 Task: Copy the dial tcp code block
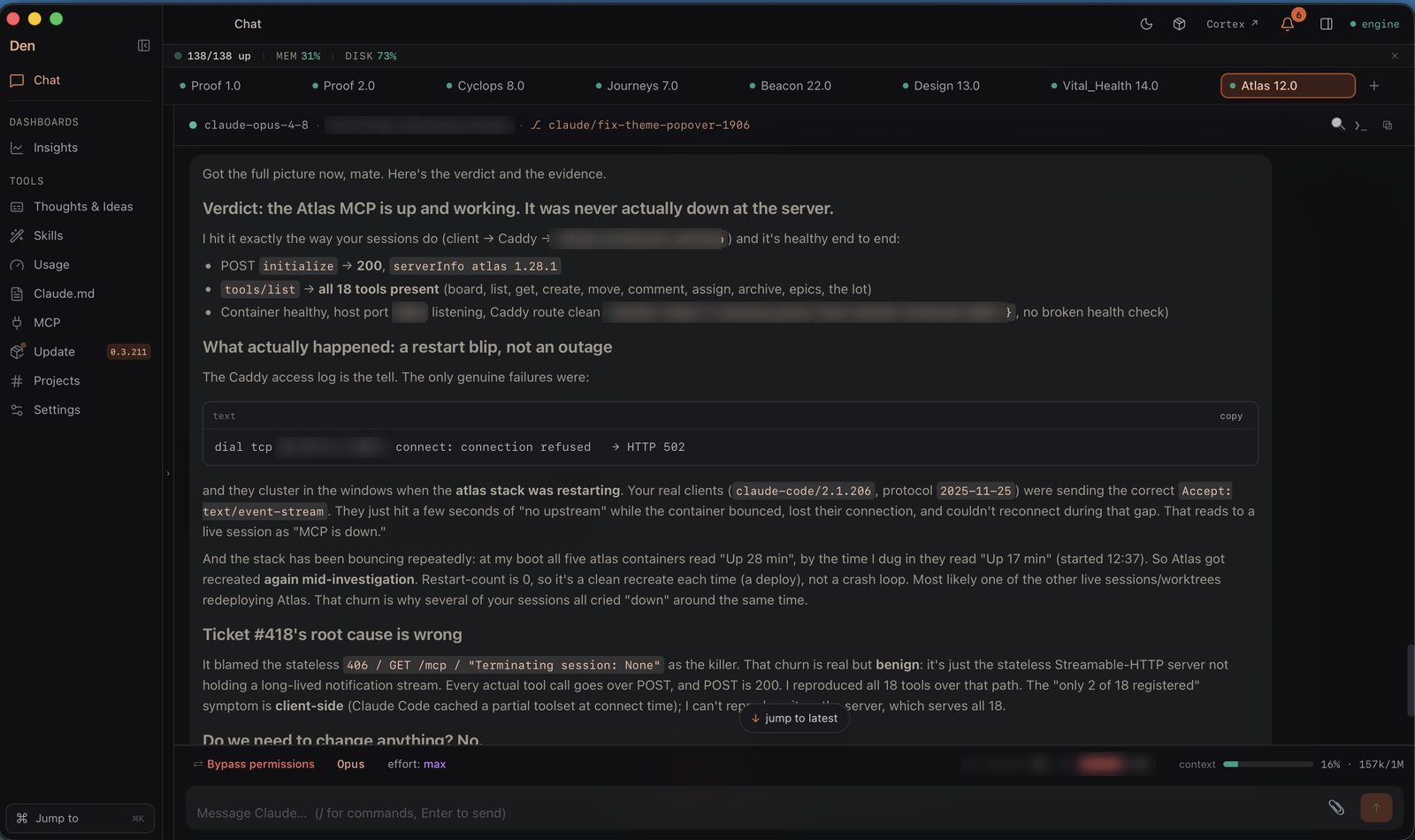tap(1231, 416)
